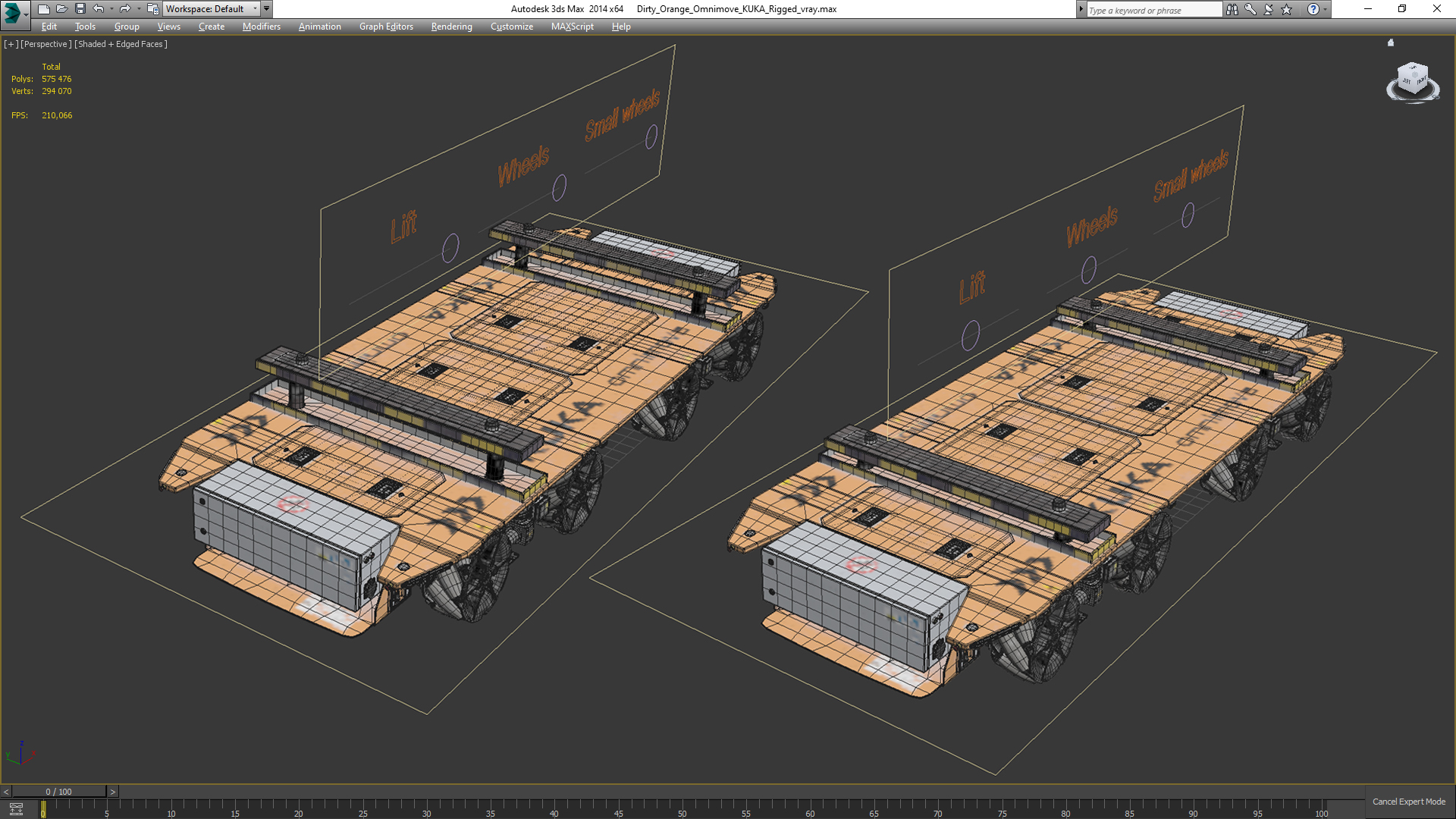Create a new scene file

coord(44,9)
